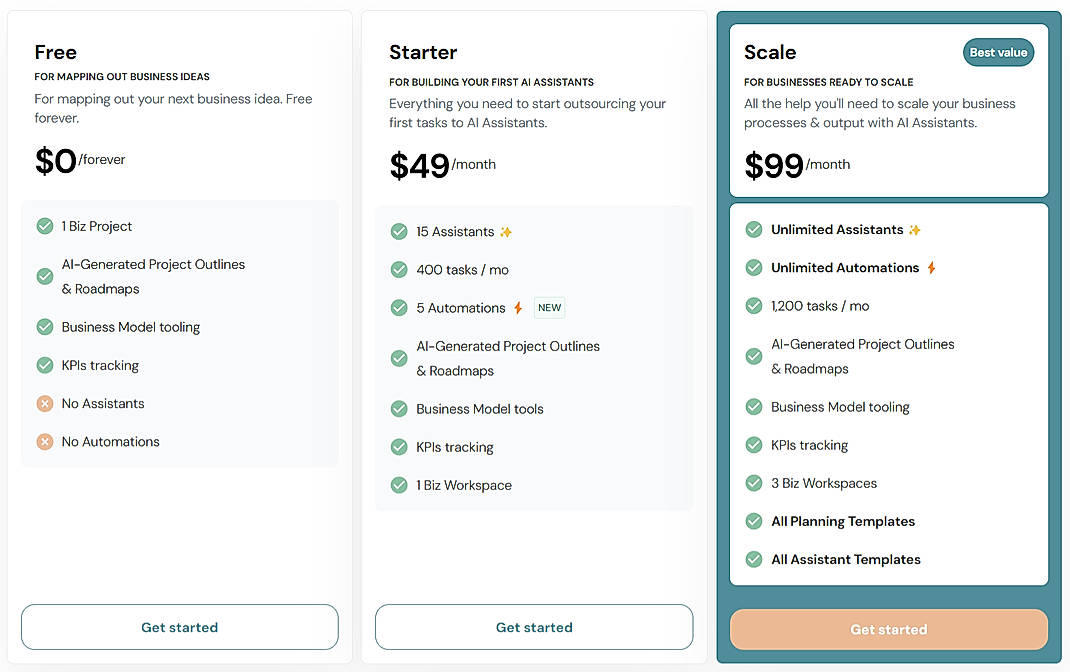Image resolution: width=1070 pixels, height=672 pixels.
Task: Click the checkmark beside KPIs tracking in Starter
Action: tap(398, 447)
